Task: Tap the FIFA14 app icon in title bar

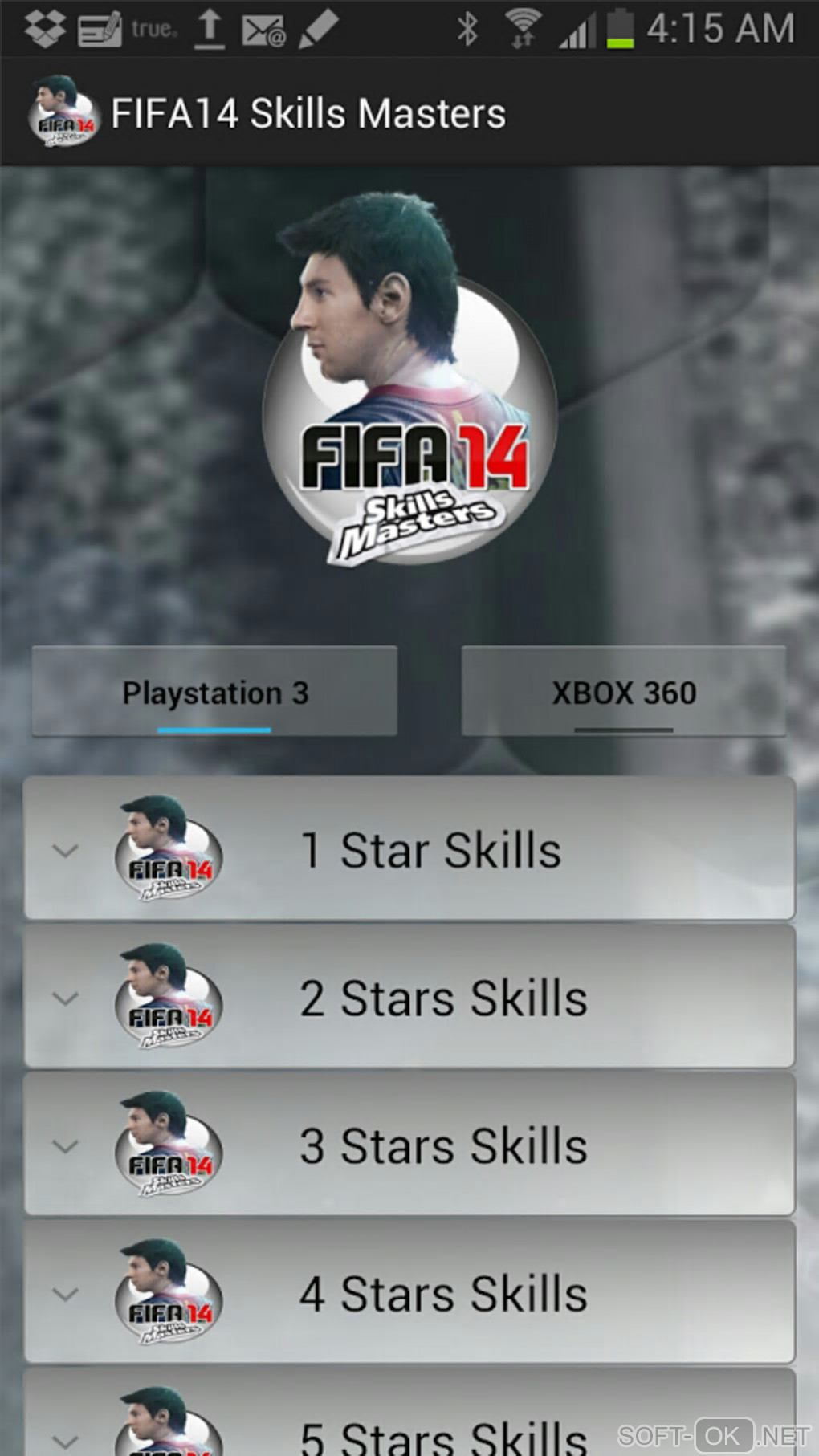Action: [63, 112]
